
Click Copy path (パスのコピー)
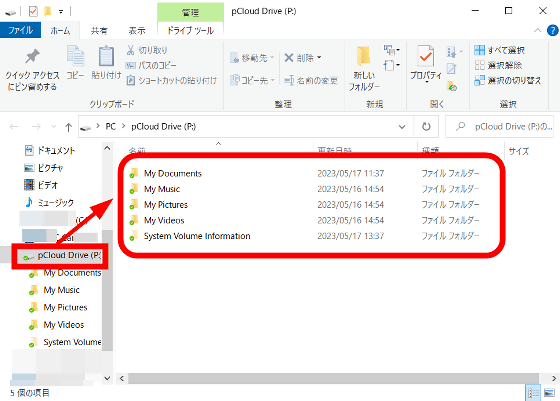[151, 65]
